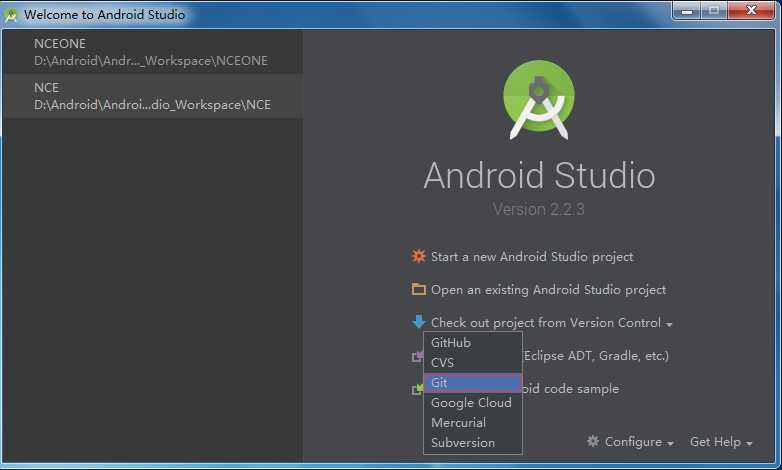The width and height of the screenshot is (782, 470).
Task: Click the Android code sample link text
Action: pos(571,389)
